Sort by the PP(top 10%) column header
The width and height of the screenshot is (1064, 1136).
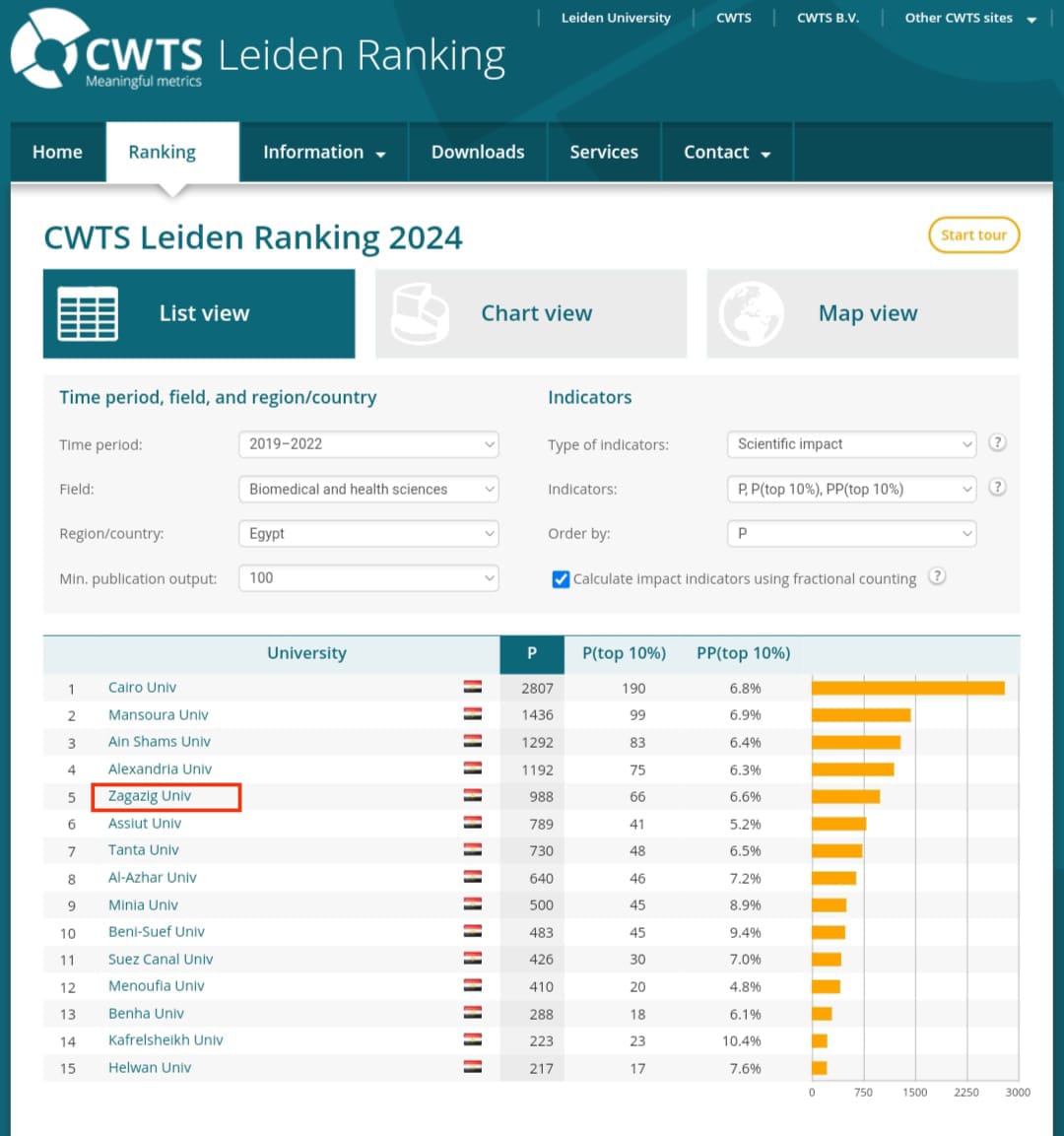743,653
